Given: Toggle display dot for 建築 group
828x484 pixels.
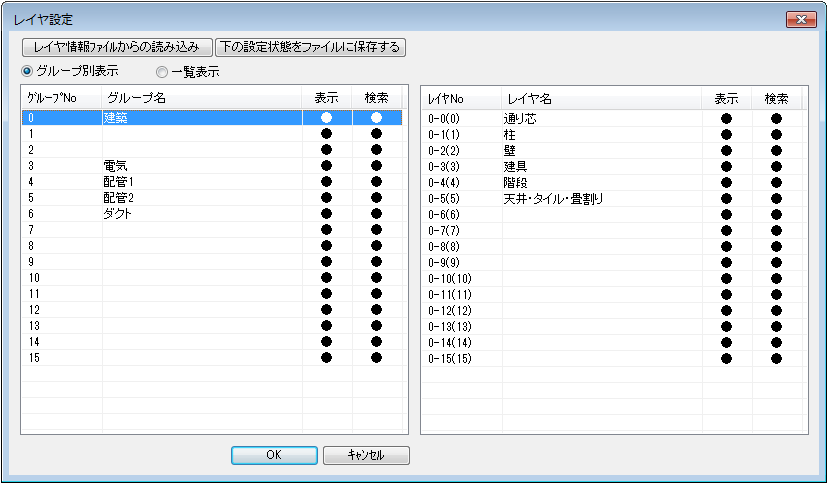Looking at the screenshot, I should click(326, 118).
